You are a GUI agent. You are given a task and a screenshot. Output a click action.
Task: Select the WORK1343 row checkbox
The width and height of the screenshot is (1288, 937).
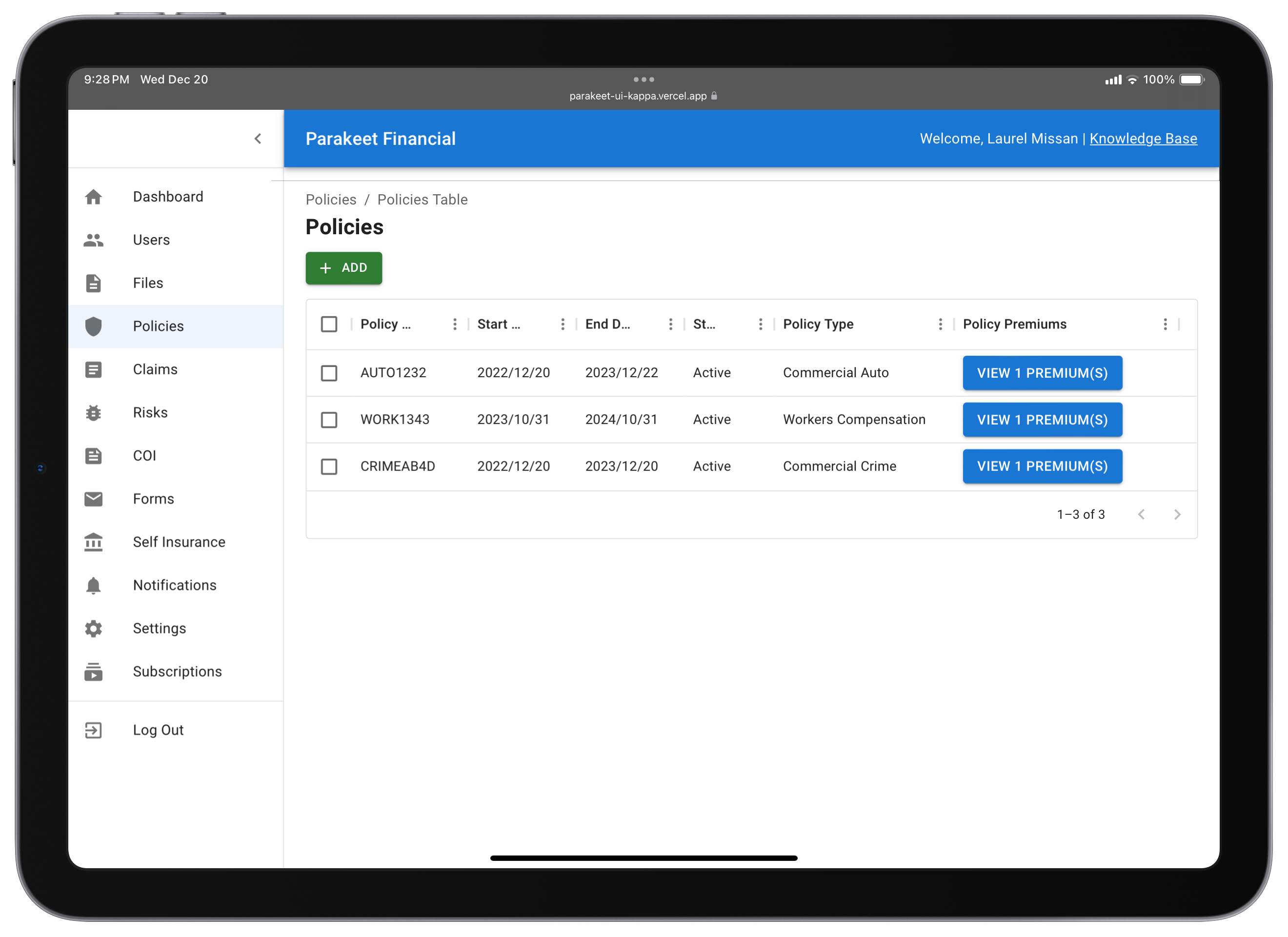tap(329, 420)
